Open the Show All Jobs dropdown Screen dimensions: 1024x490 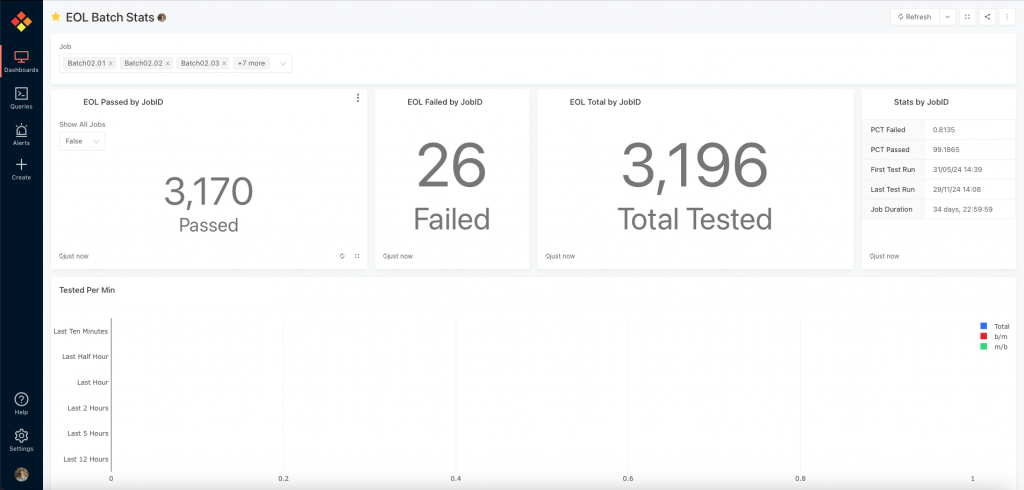pyautogui.click(x=82, y=142)
